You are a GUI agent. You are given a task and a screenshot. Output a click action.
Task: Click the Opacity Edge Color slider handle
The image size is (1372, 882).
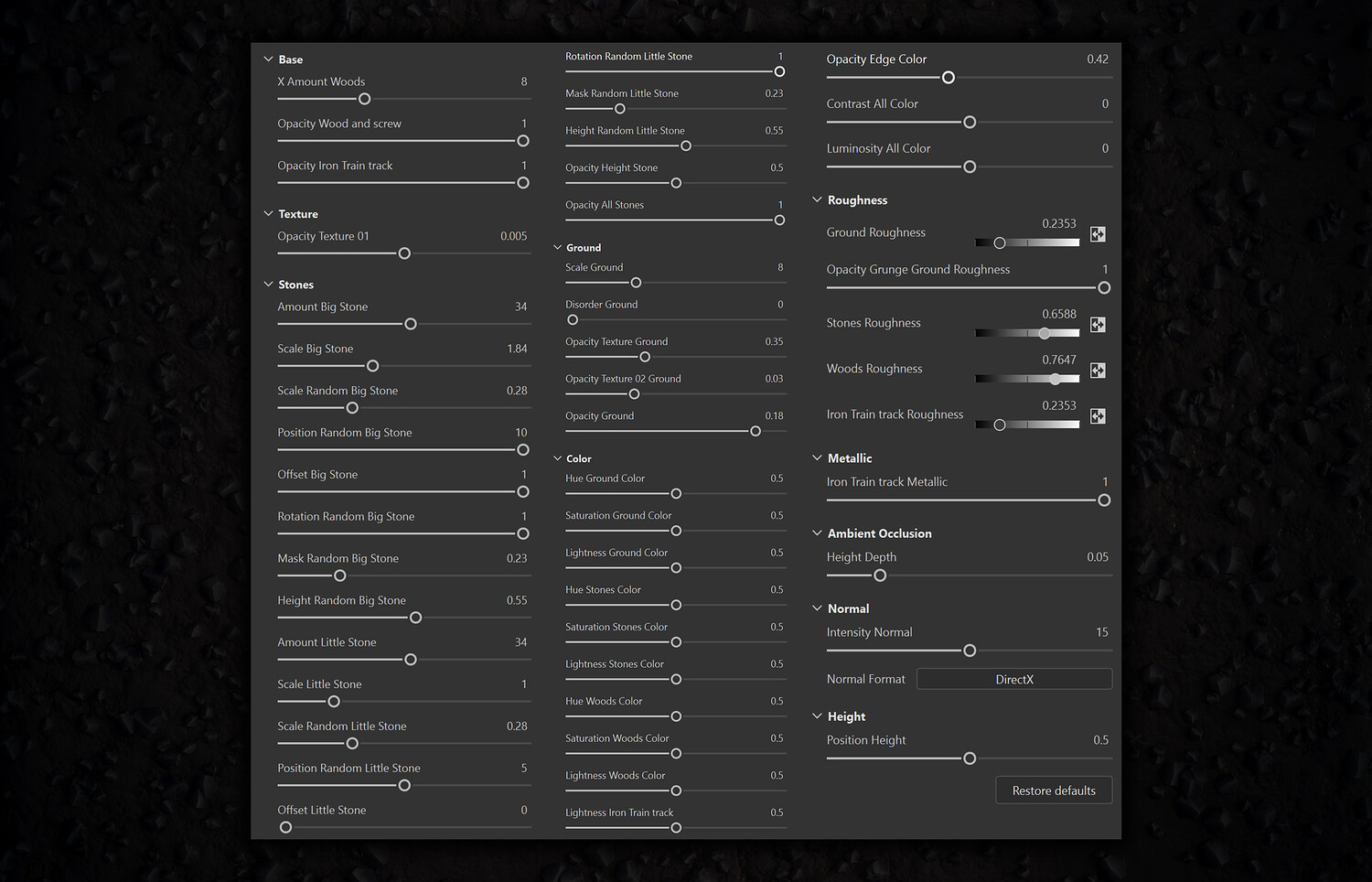point(949,78)
